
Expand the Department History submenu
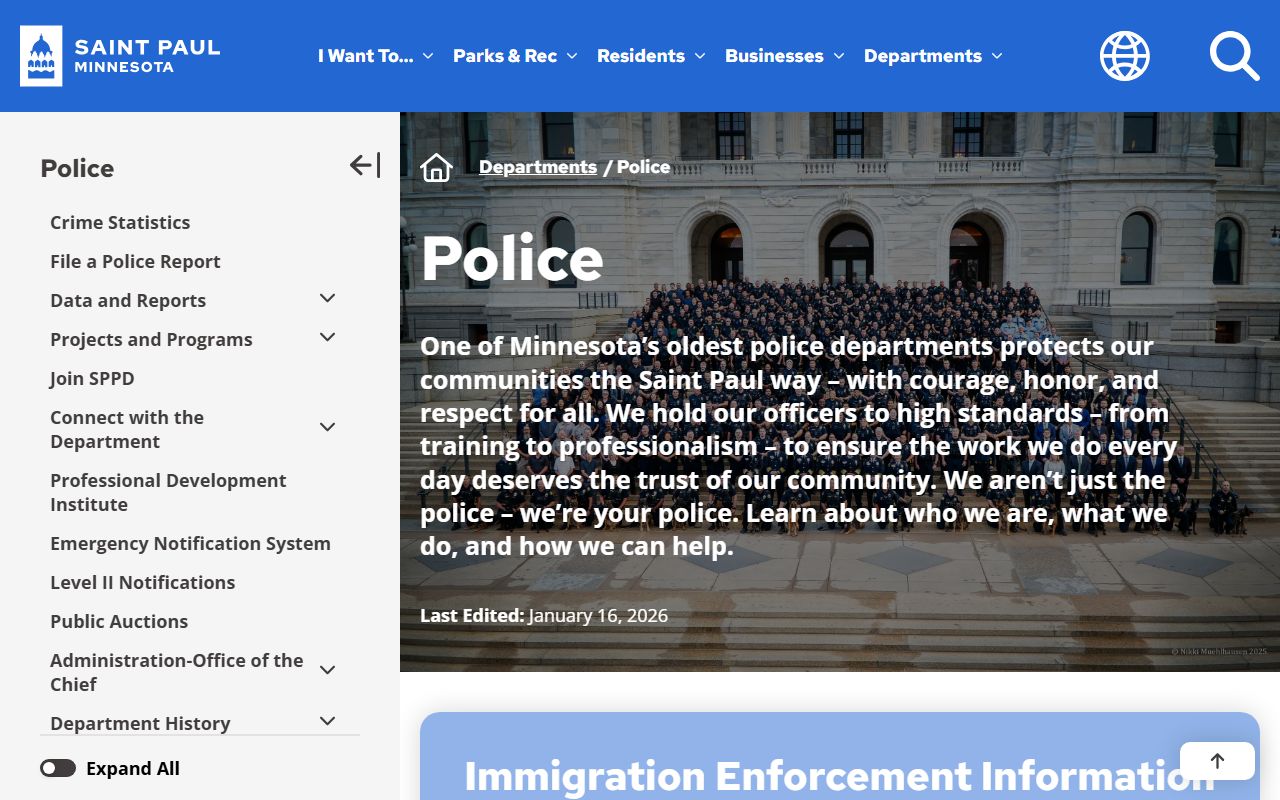click(x=327, y=721)
